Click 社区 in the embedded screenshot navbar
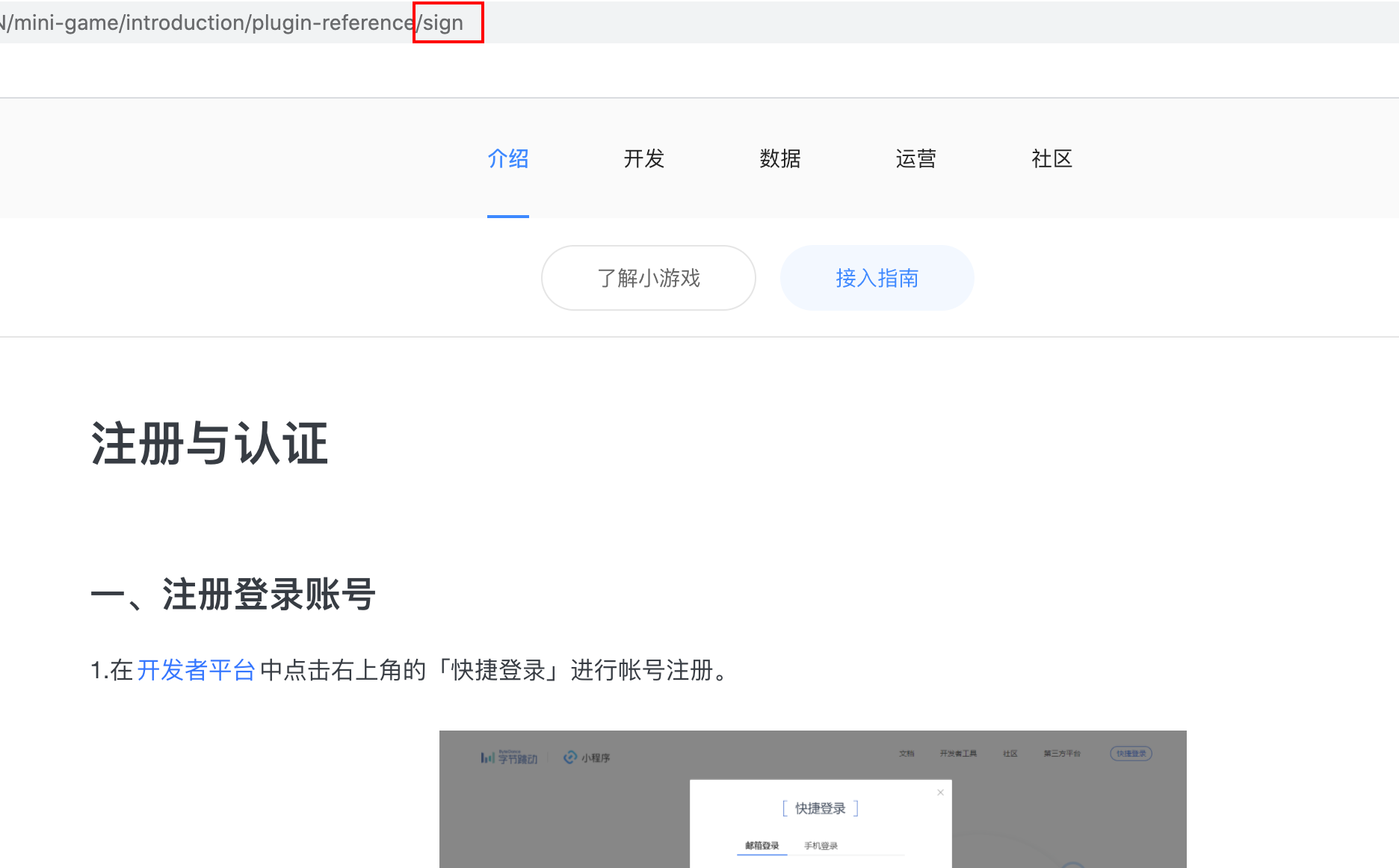1399x868 pixels. (x=1011, y=753)
